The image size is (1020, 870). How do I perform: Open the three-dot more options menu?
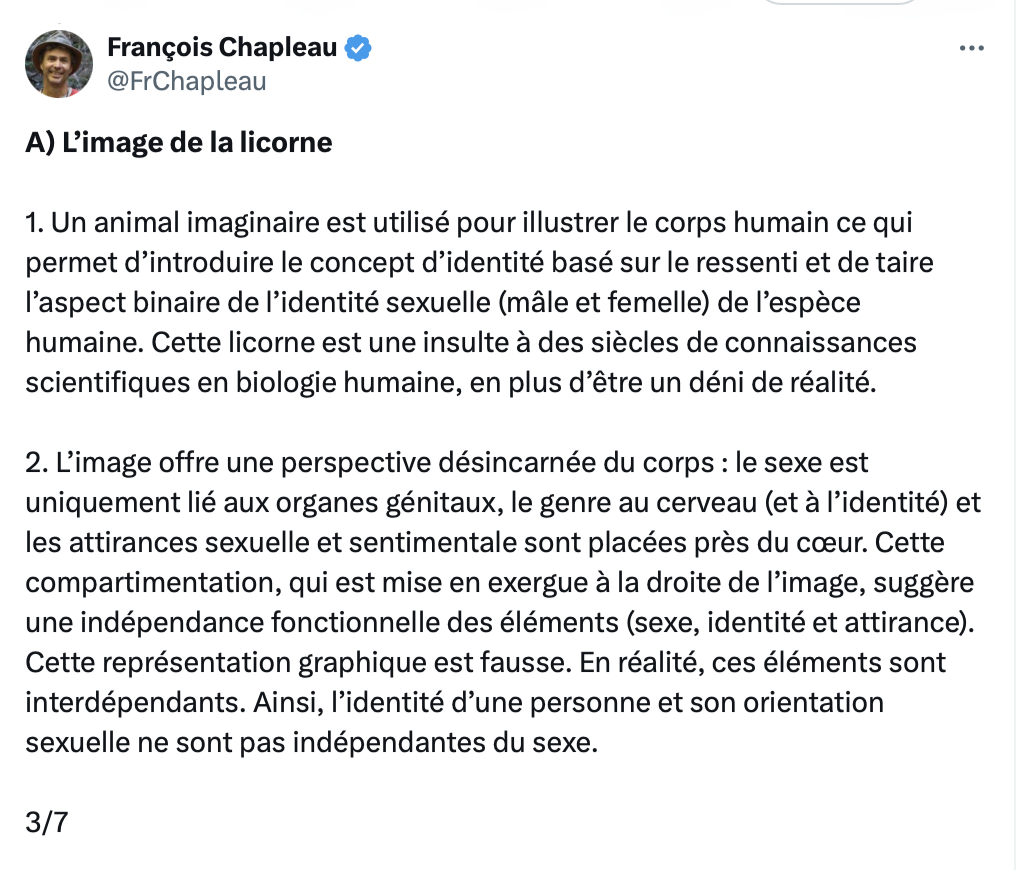click(x=971, y=48)
